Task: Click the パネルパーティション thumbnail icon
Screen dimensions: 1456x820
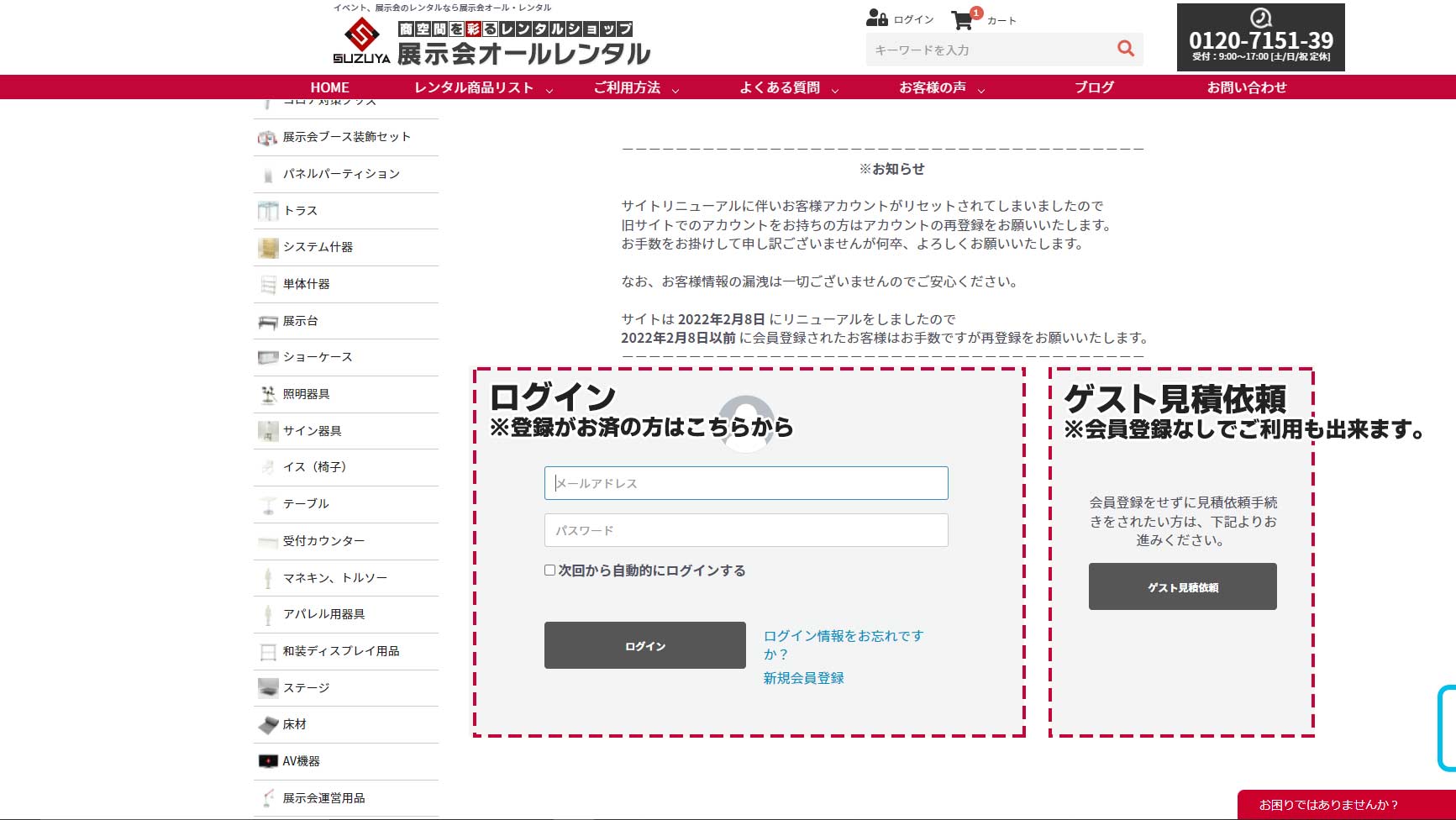Action: pyautogui.click(x=267, y=174)
